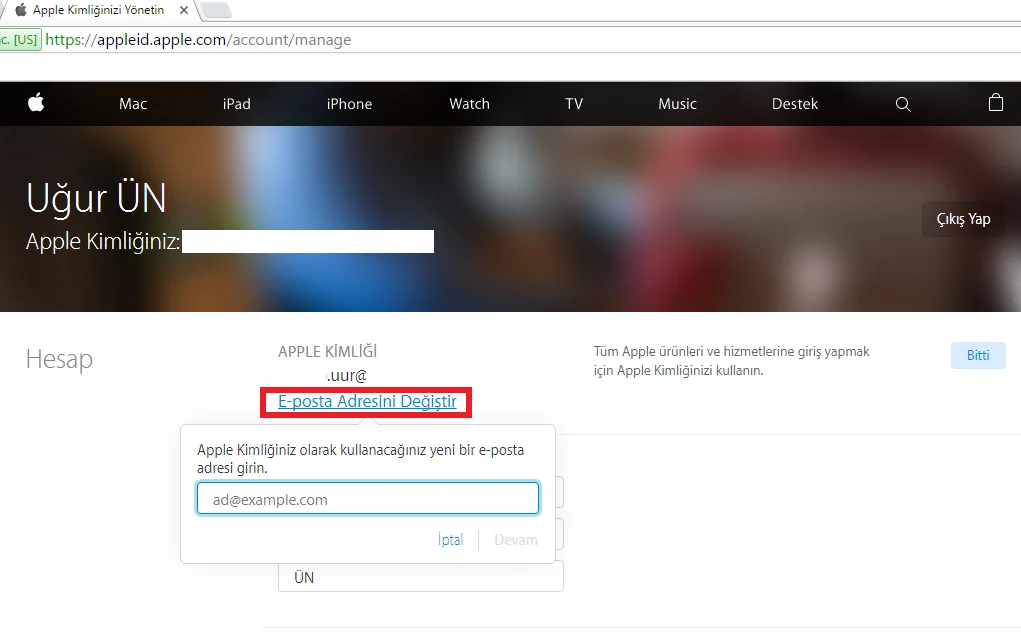The image size is (1021, 635).
Task: Open the Music menu item
Action: pyautogui.click(x=677, y=104)
